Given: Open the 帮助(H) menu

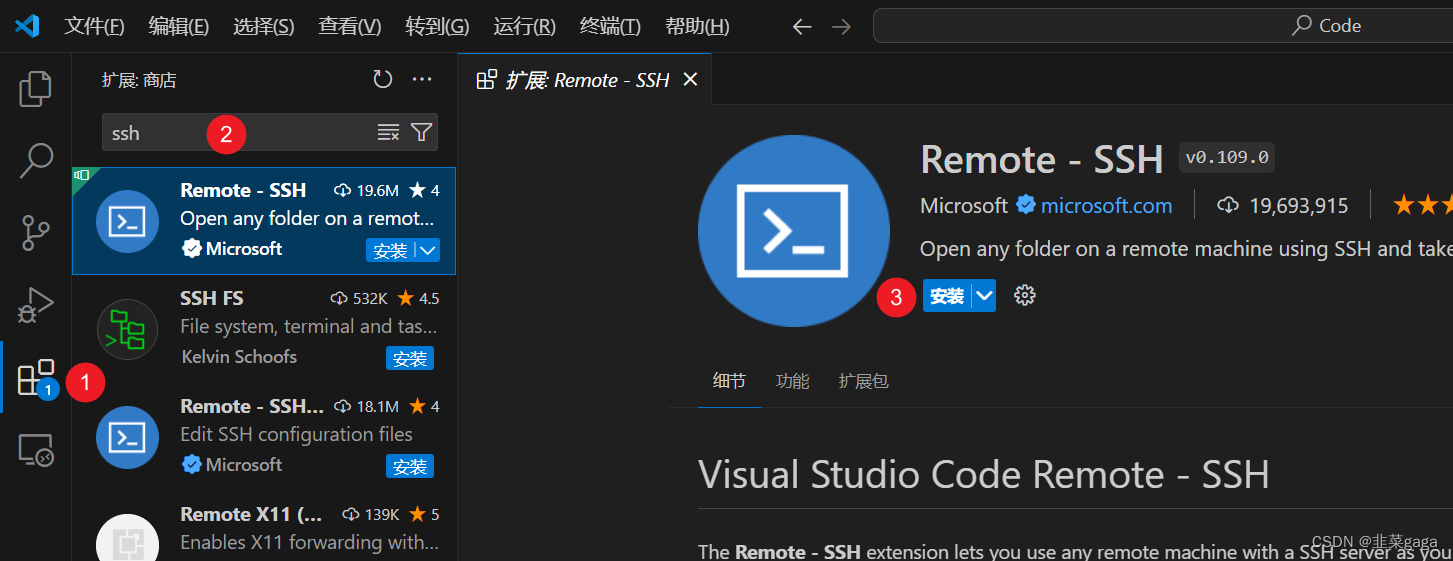Looking at the screenshot, I should click(697, 27).
